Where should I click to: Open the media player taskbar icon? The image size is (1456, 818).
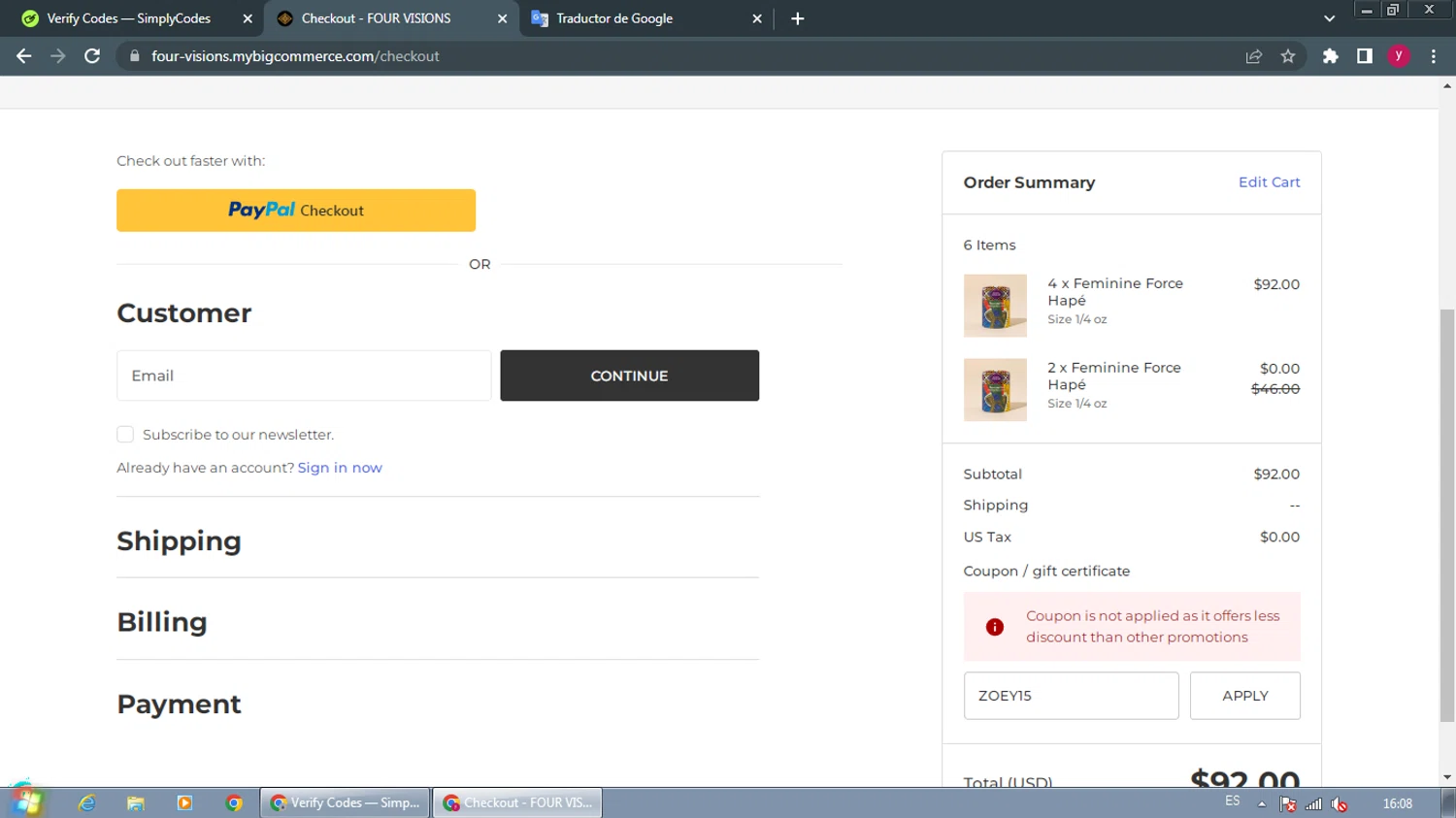pos(184,803)
